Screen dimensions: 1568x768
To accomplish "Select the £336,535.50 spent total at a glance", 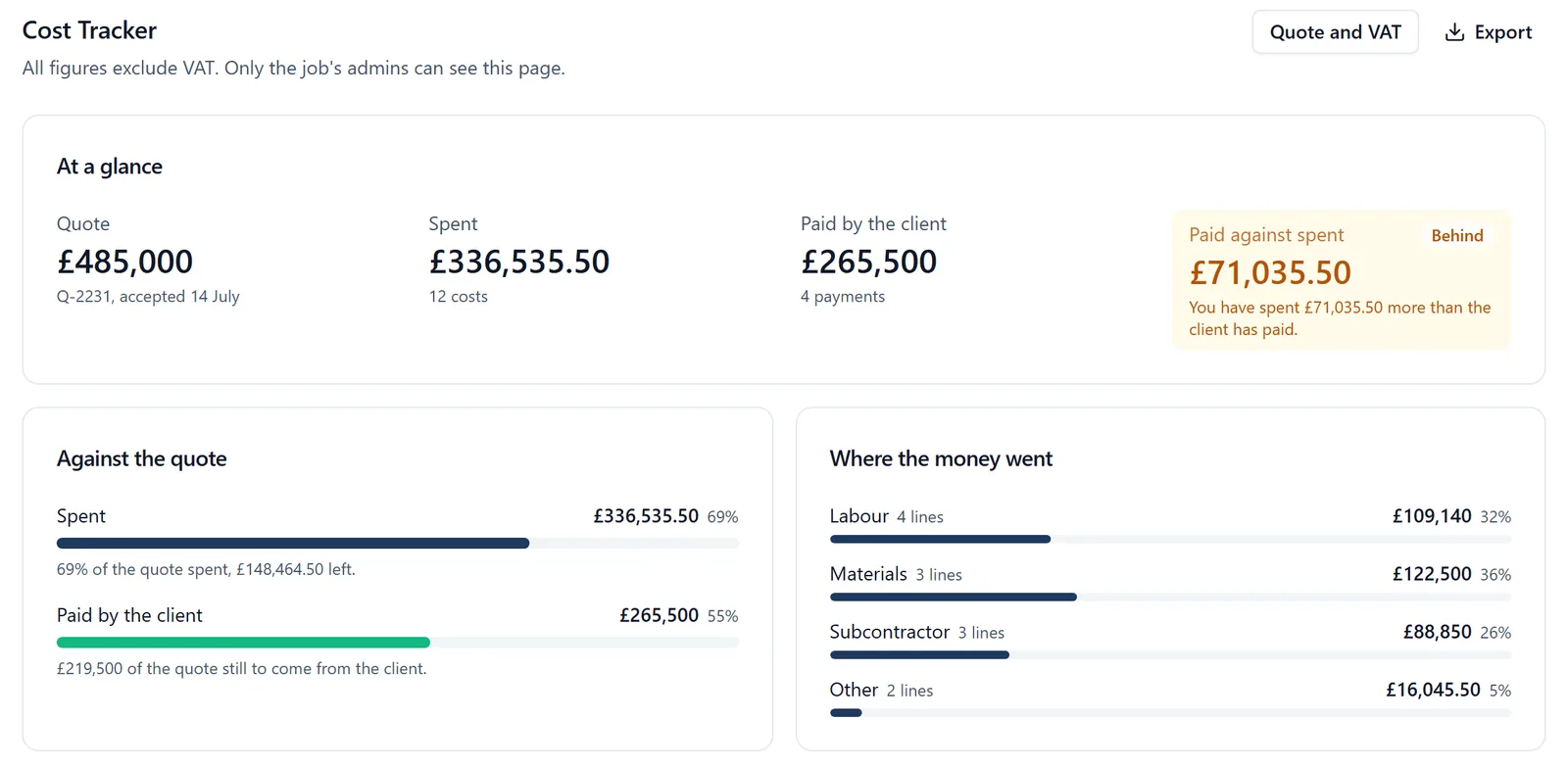I will point(519,262).
